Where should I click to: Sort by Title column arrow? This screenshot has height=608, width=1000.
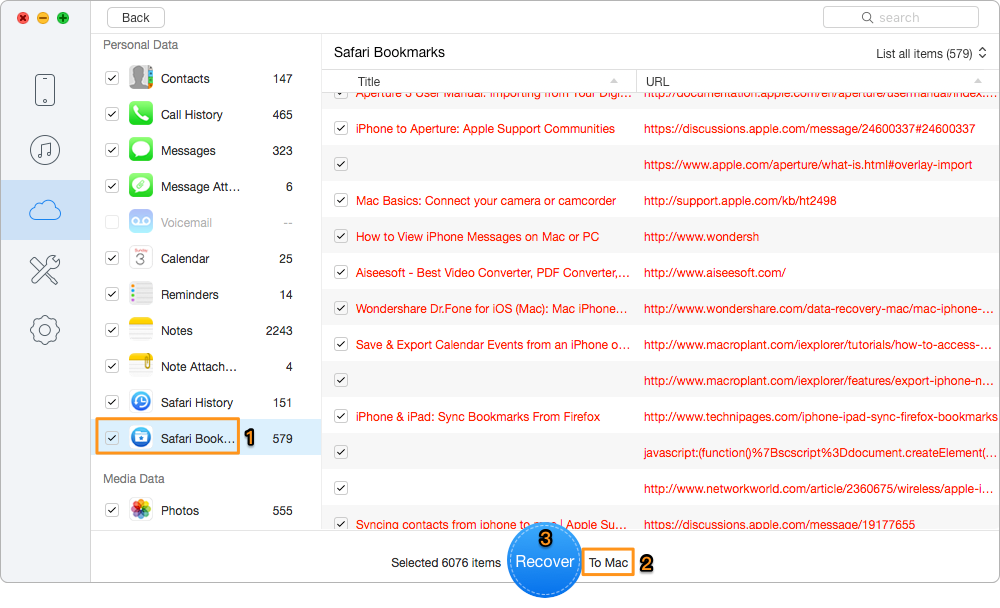click(x=614, y=81)
